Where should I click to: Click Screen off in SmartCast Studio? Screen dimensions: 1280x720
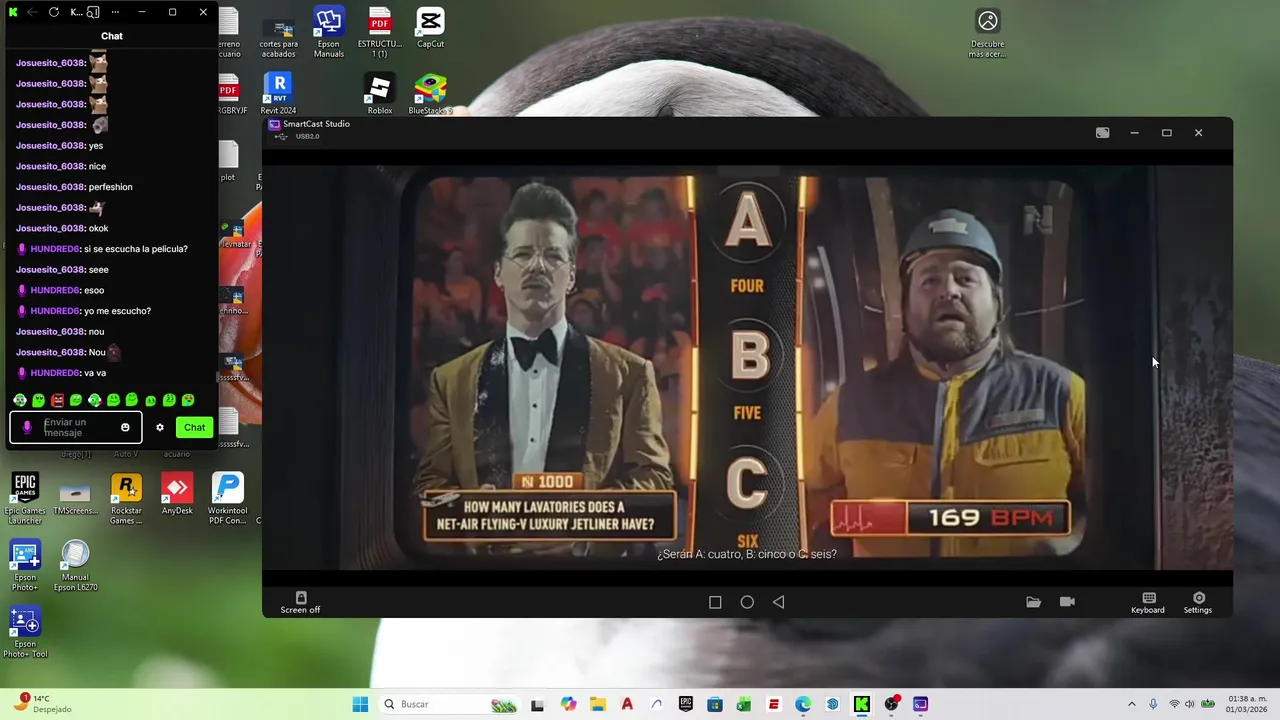tap(300, 603)
